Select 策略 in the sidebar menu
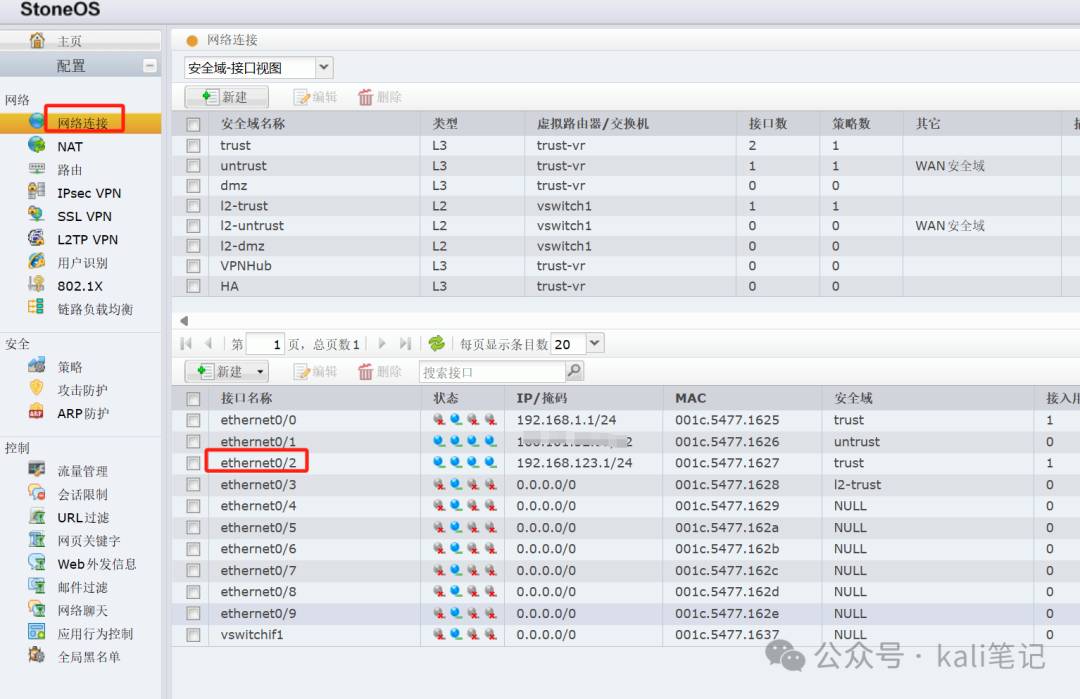This screenshot has height=699, width=1080. pos(70,366)
